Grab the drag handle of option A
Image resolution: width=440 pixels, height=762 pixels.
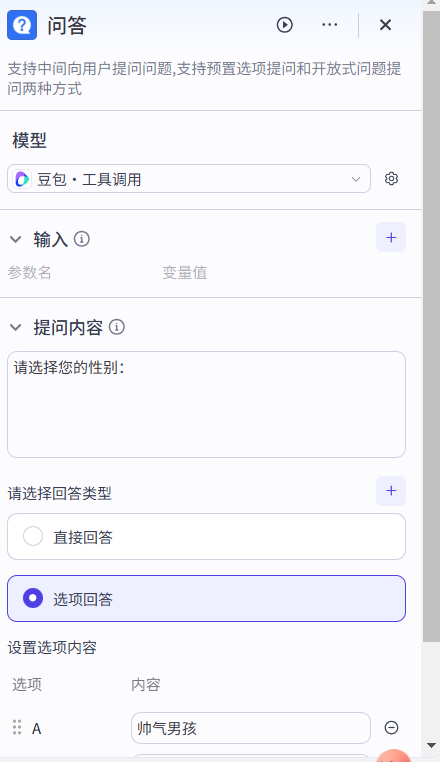[x=17, y=727]
